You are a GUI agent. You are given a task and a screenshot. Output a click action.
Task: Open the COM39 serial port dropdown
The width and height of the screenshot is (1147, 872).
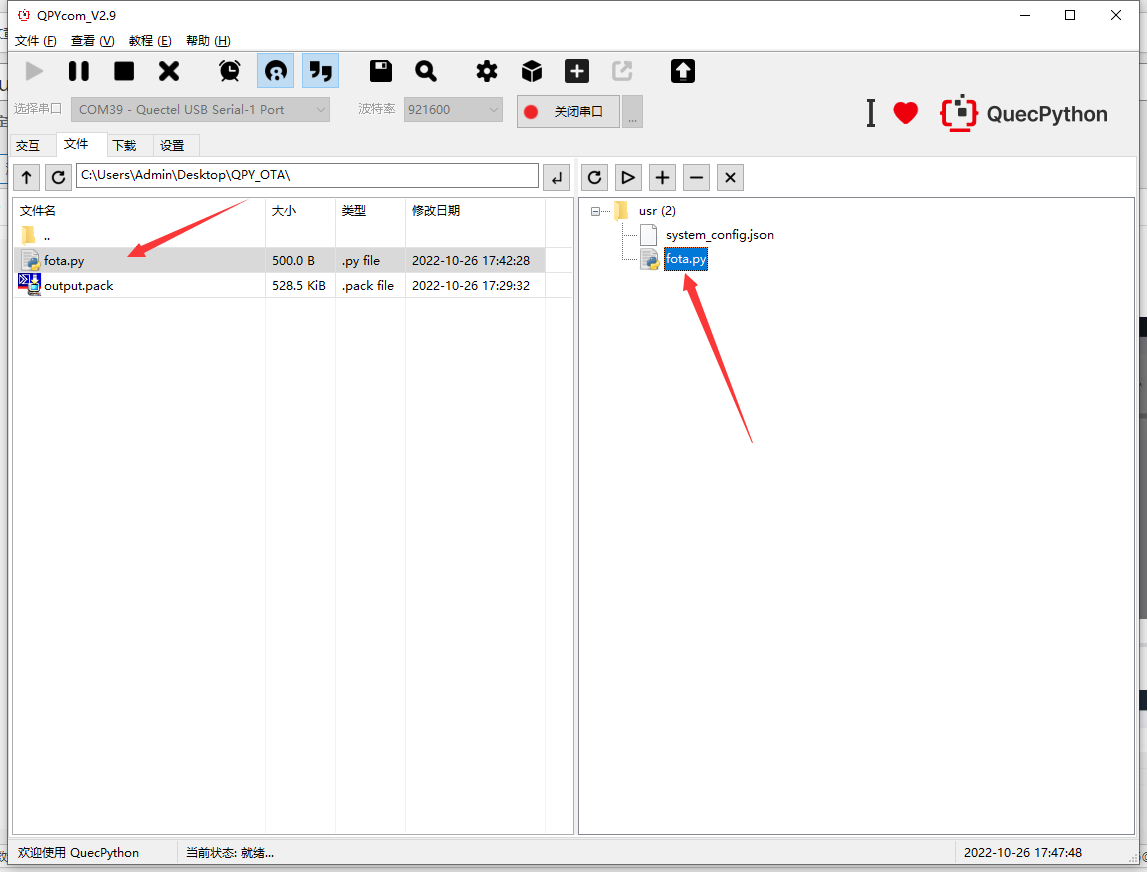tap(201, 110)
